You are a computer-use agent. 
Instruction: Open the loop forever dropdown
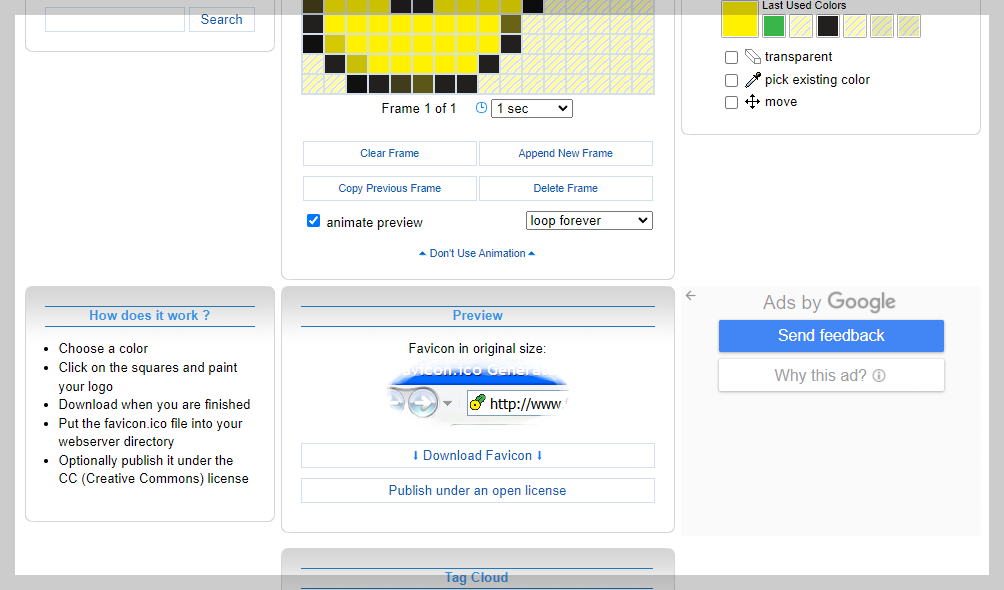589,220
